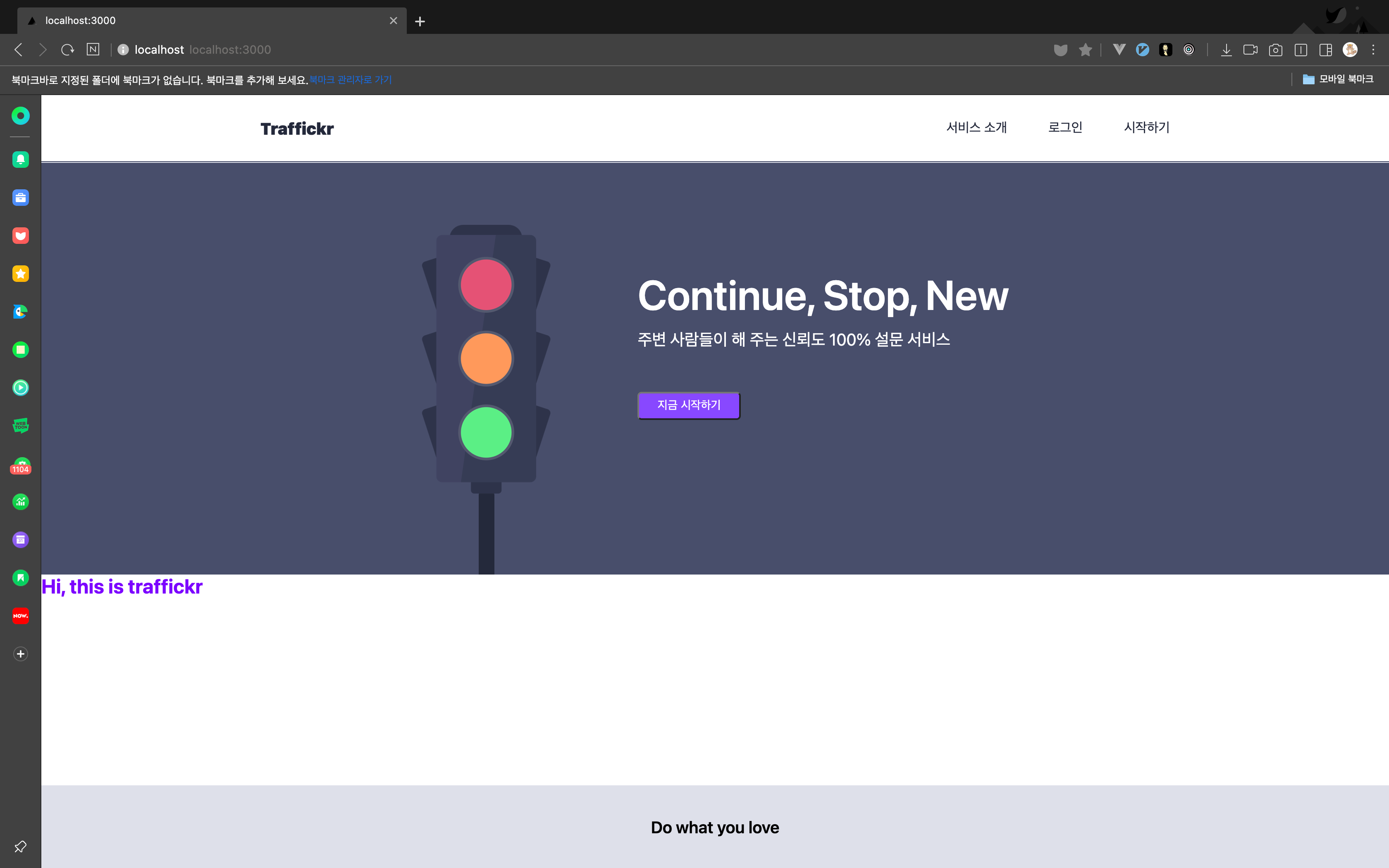Add a new sidebar panel with plus icon
The height and width of the screenshot is (868, 1389).
tap(21, 654)
